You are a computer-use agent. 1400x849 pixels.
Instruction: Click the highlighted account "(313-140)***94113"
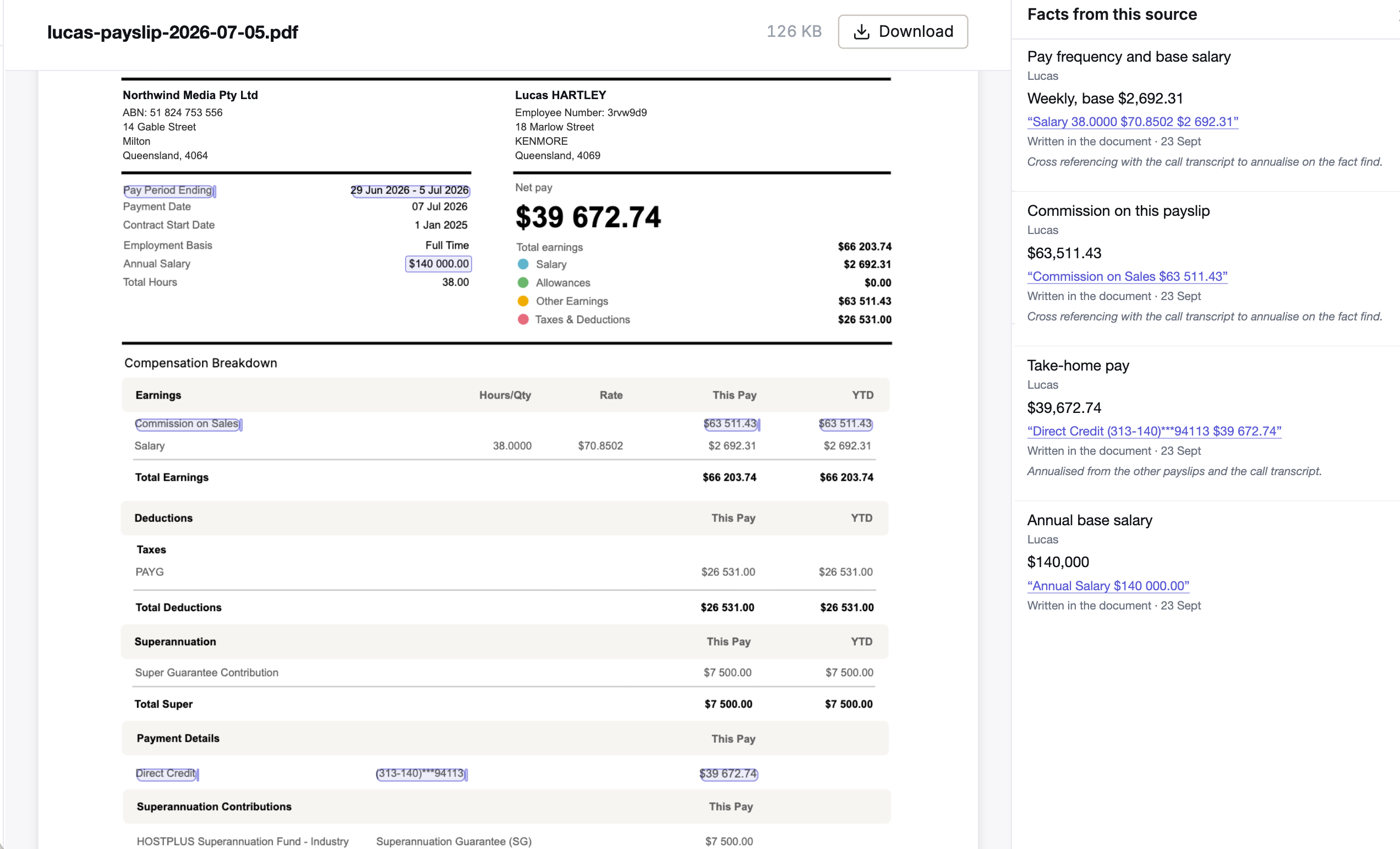click(421, 774)
